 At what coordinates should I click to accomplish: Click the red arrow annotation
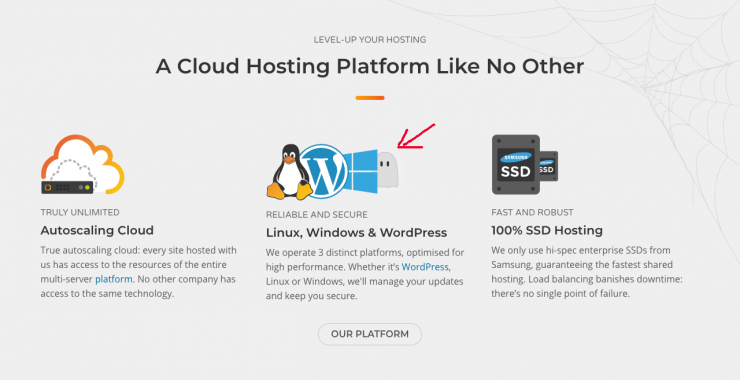click(x=416, y=136)
